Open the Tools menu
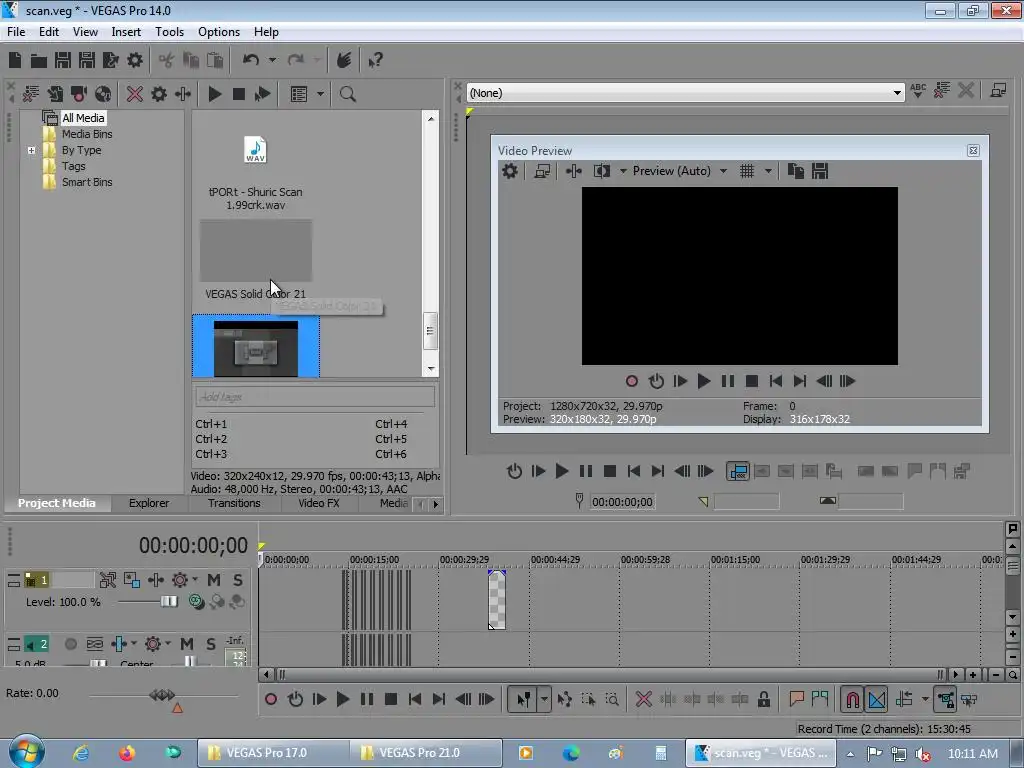The image size is (1024, 768). [169, 32]
